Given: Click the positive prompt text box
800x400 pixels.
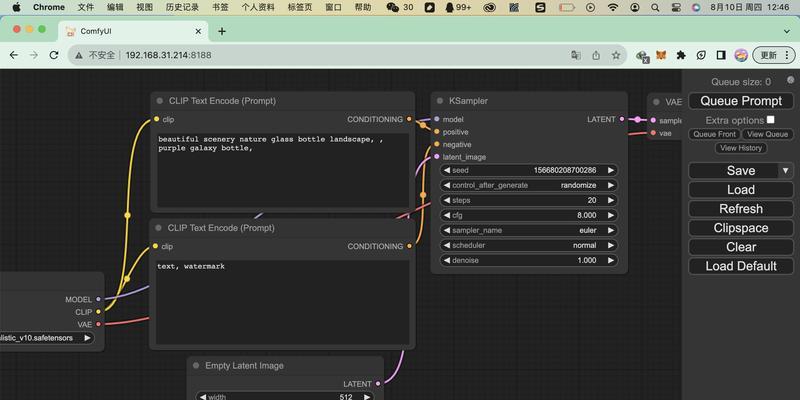Looking at the screenshot, I should 283,169.
